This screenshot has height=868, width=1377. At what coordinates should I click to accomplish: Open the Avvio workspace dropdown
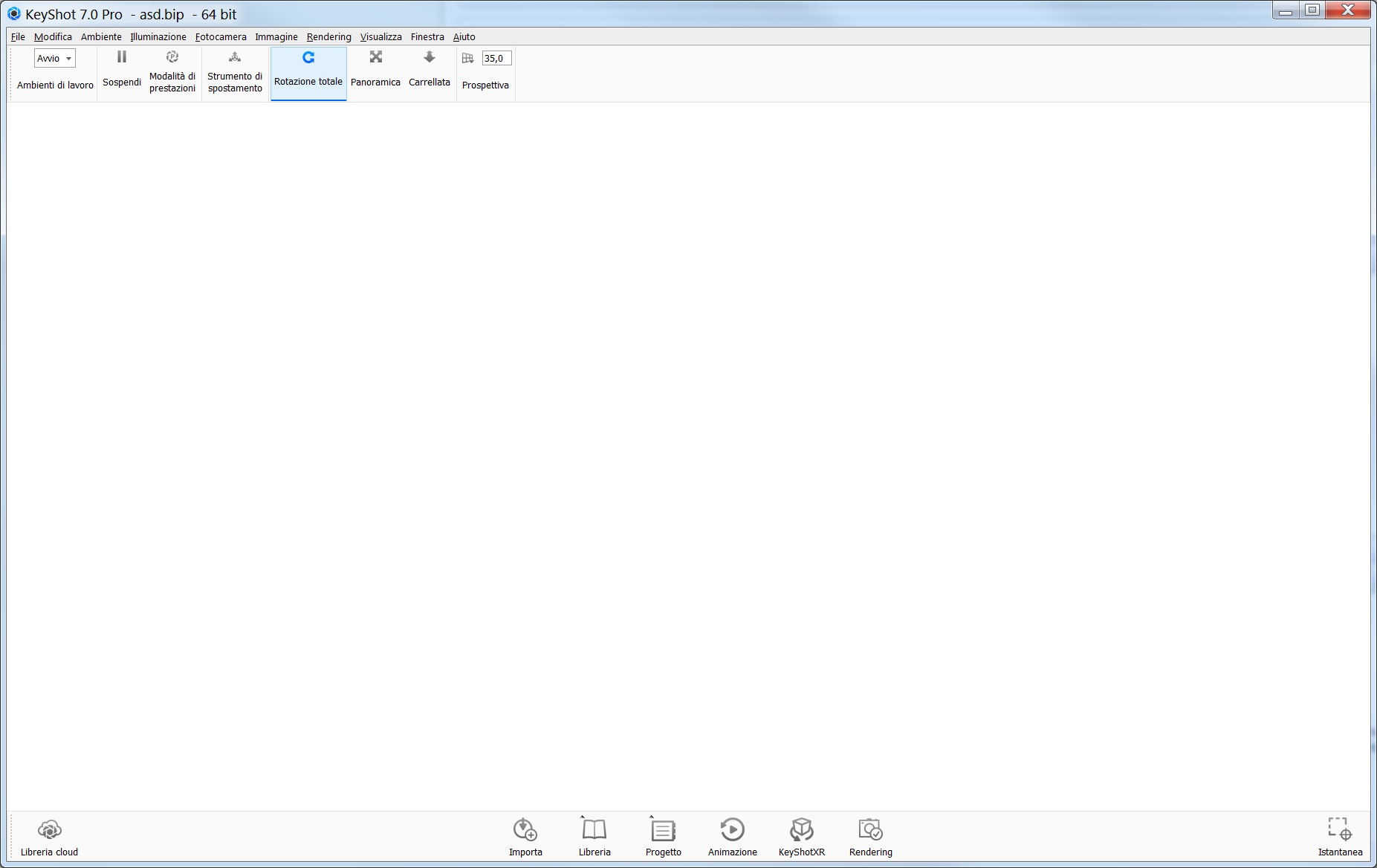coord(55,58)
